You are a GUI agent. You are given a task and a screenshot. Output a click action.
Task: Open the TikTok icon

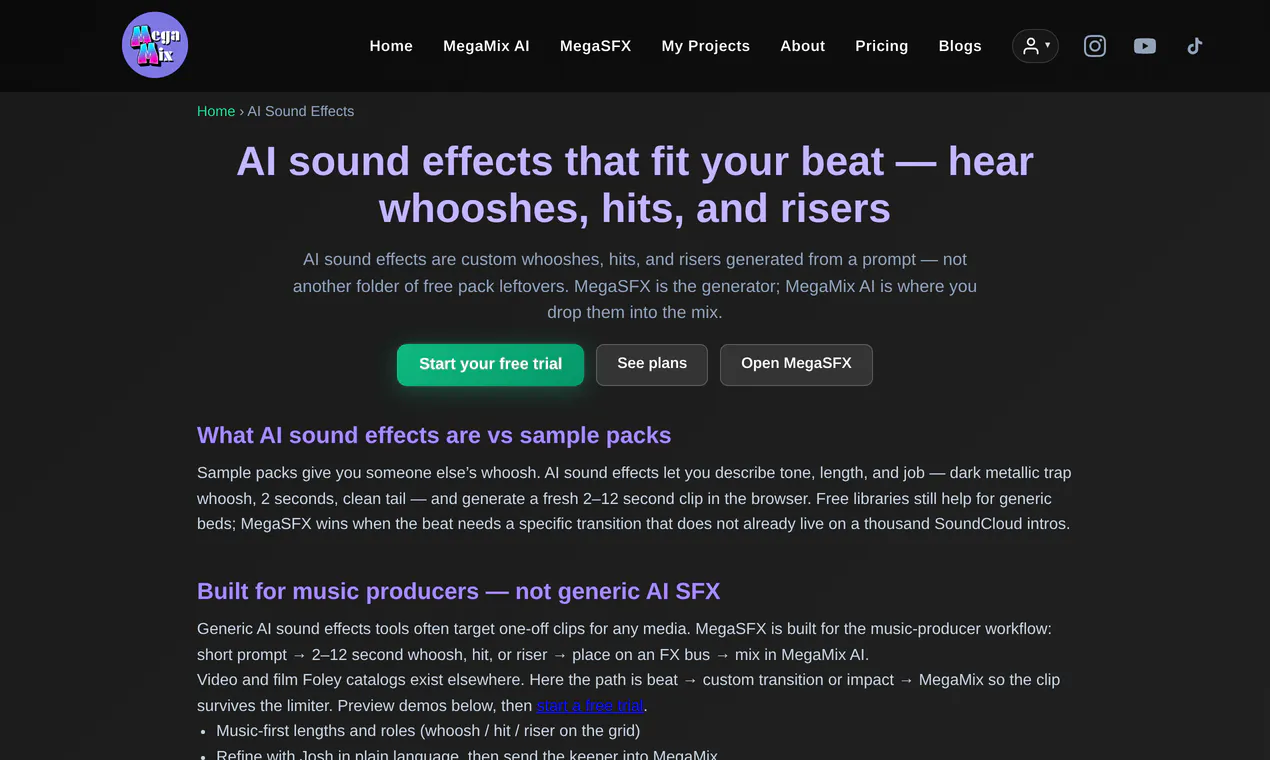pyautogui.click(x=1194, y=46)
